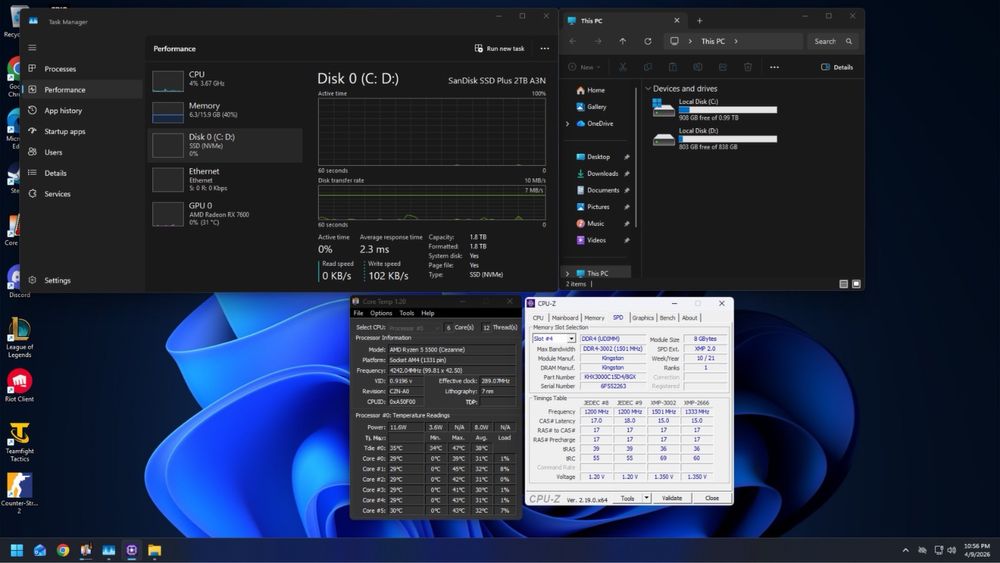
Task: Select CPU graph in Performance list
Action: pos(225,79)
